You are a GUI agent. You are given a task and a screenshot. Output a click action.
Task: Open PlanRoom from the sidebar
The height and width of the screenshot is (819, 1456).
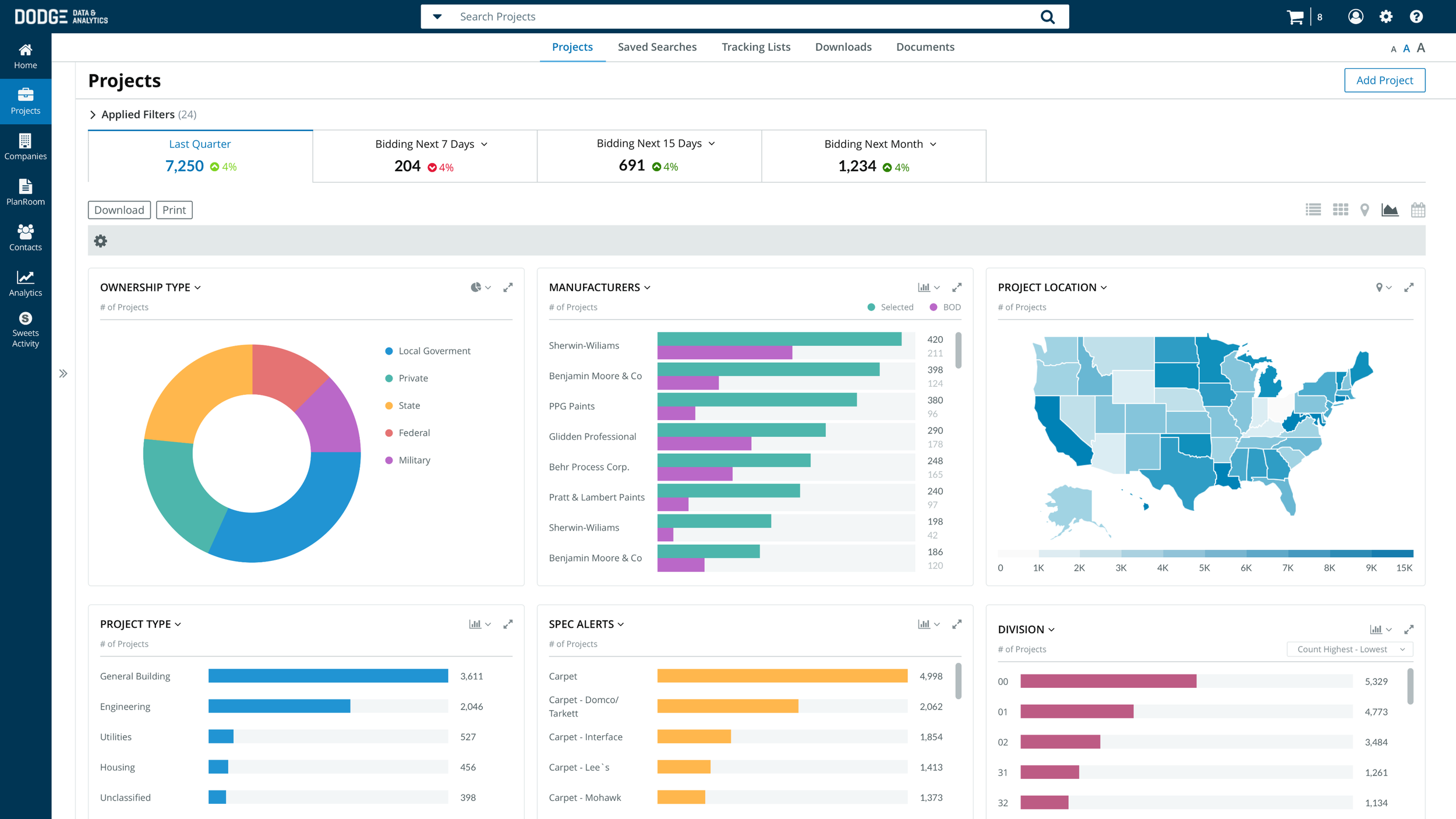[25, 193]
